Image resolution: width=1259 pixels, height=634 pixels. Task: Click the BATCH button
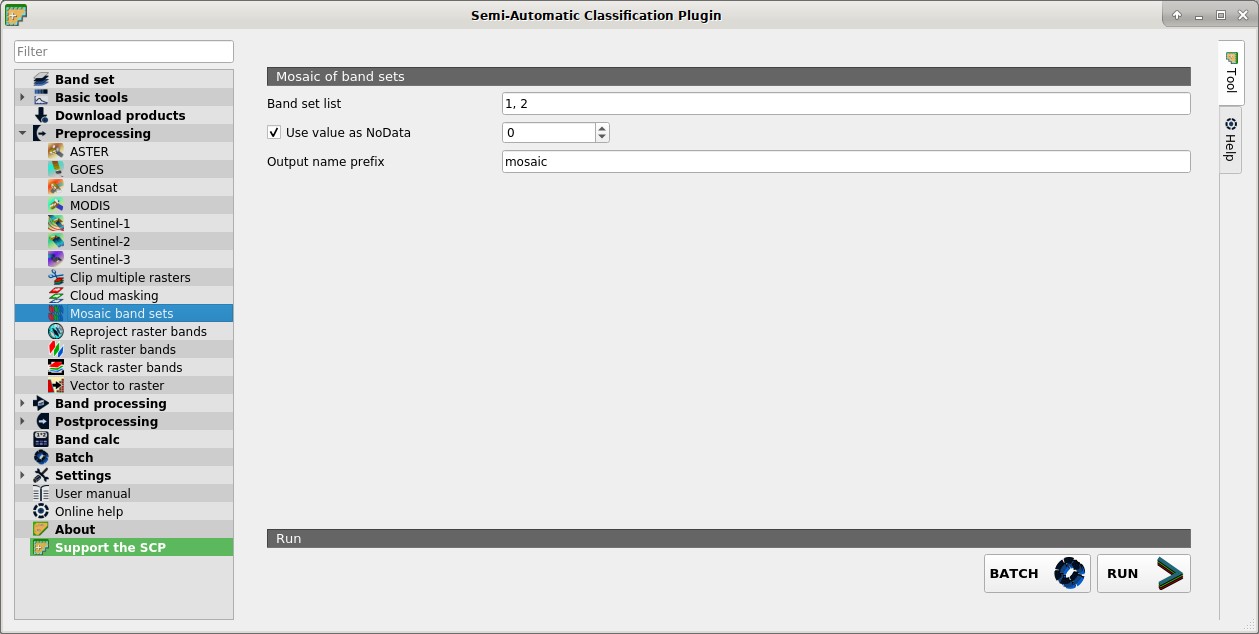click(x=1037, y=573)
